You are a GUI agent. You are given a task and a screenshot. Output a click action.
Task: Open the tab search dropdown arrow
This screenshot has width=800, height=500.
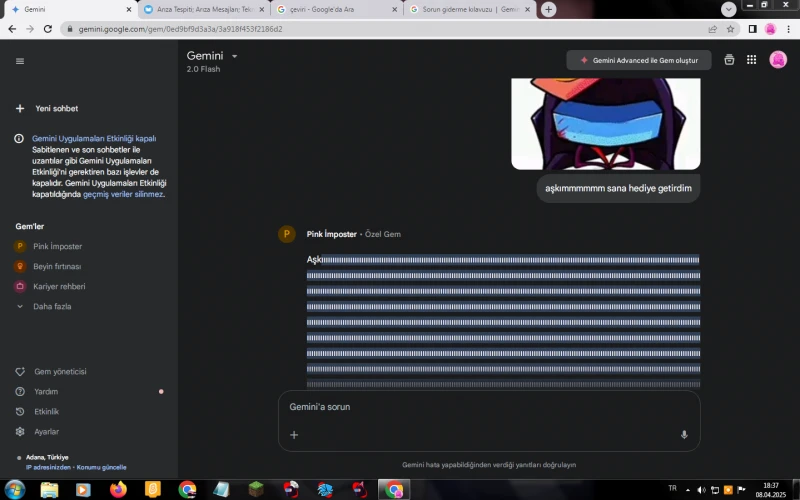tap(729, 9)
